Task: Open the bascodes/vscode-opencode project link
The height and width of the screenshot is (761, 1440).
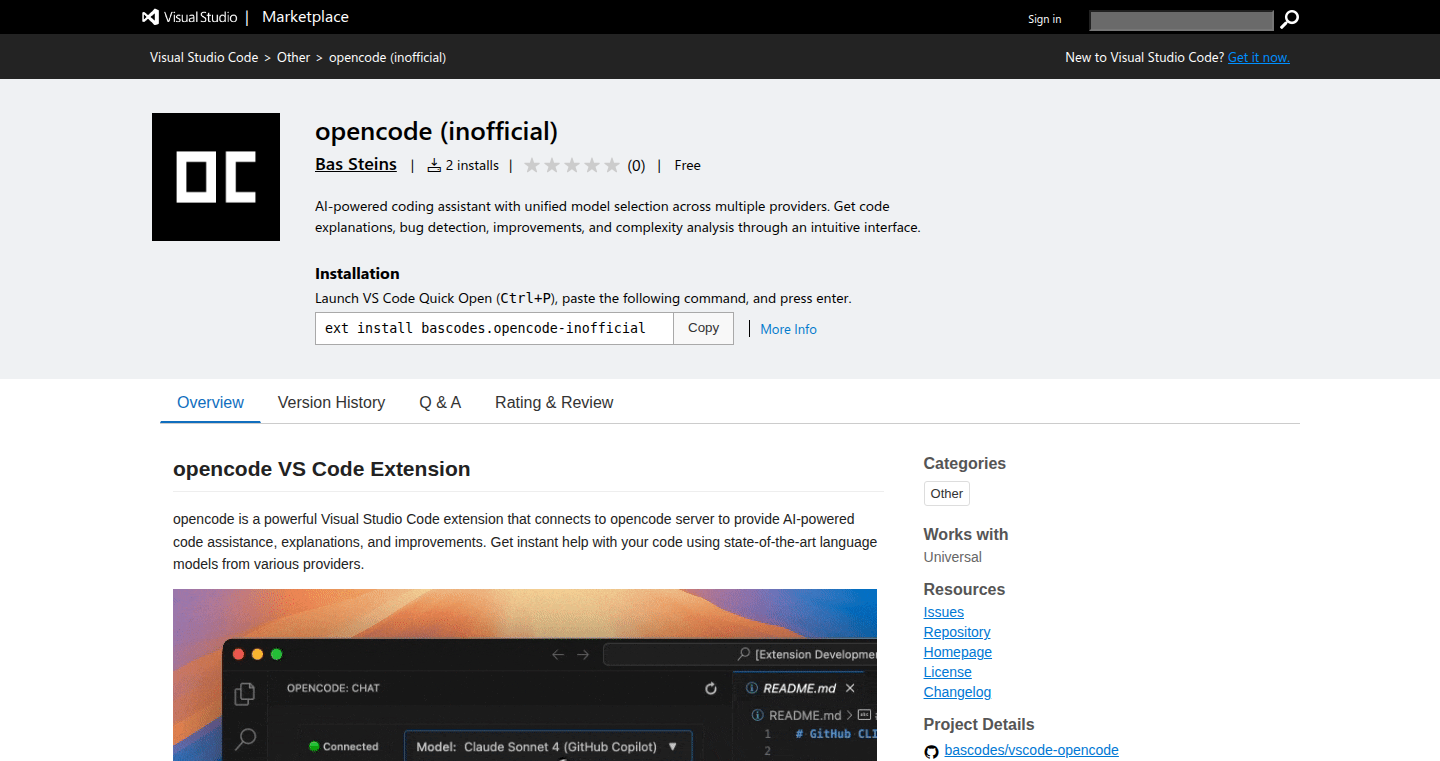Action: [x=1031, y=750]
